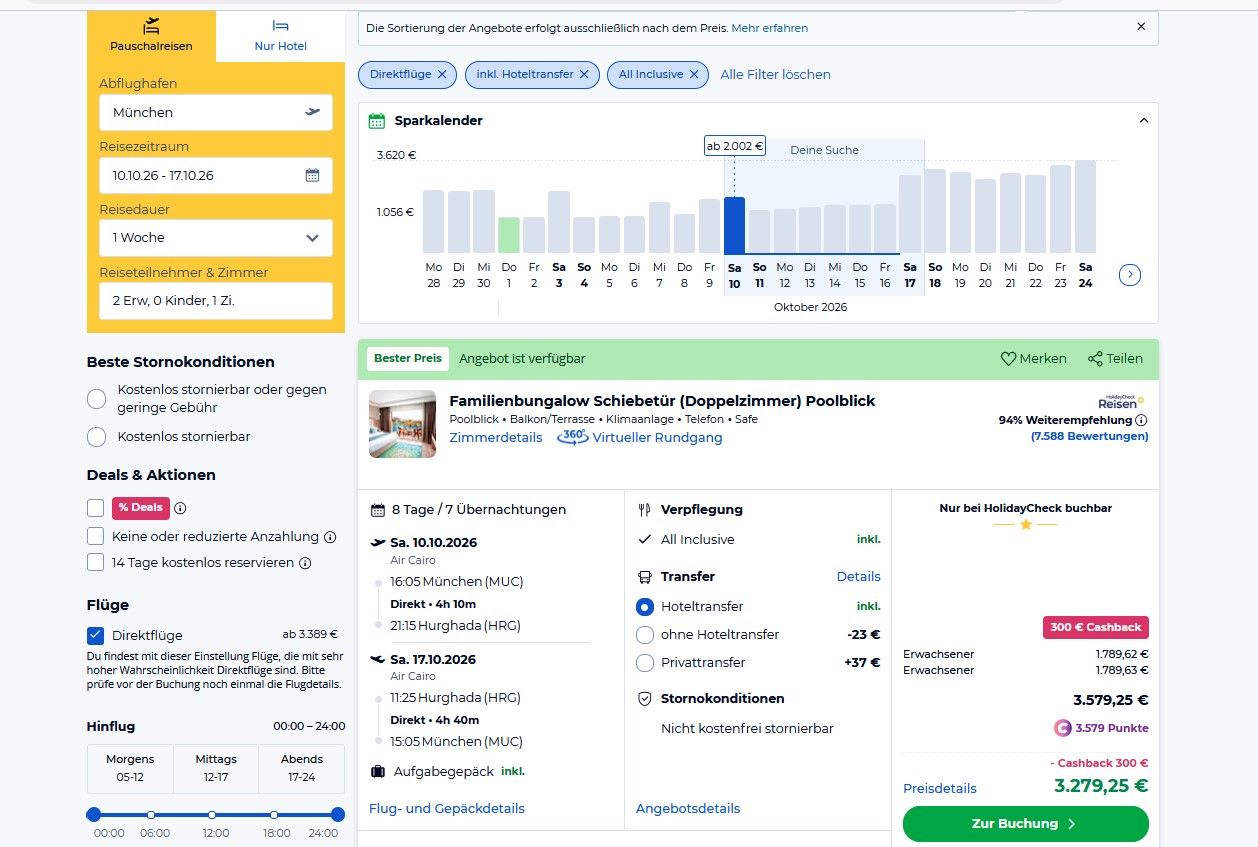This screenshot has width=1258, height=847.
Task: Check Keine oder reduzierte Anzahlung
Action: coord(96,536)
